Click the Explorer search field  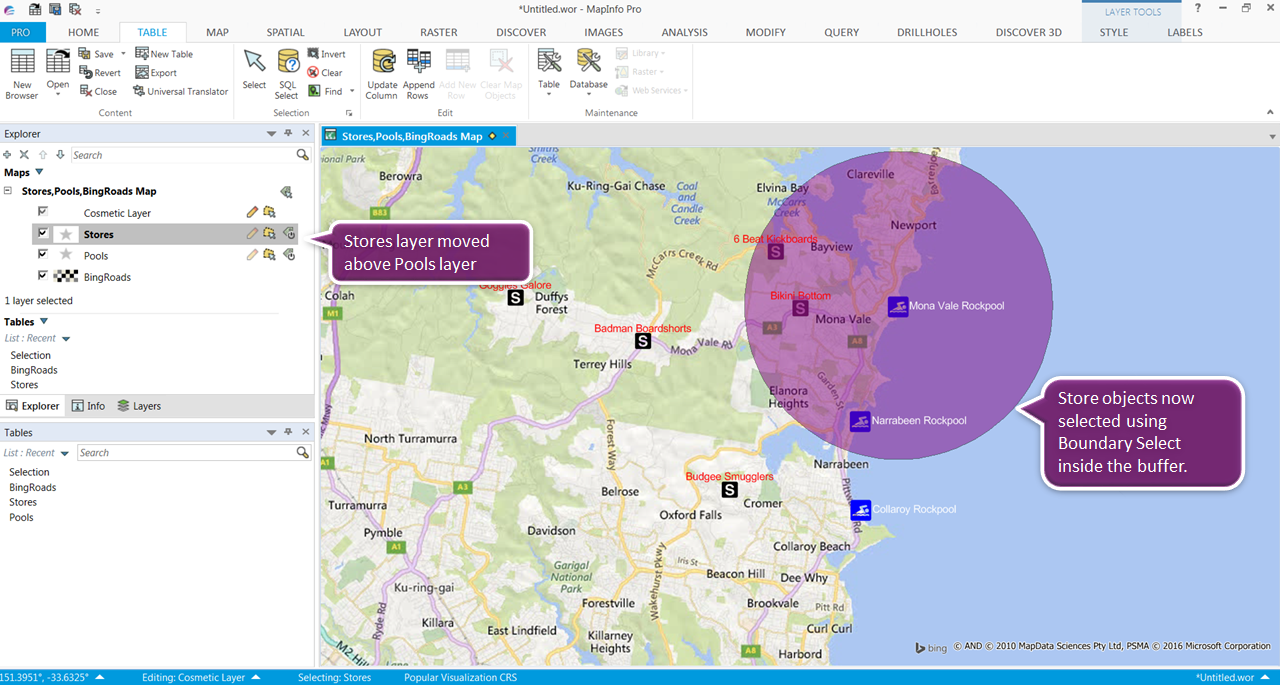tap(183, 155)
